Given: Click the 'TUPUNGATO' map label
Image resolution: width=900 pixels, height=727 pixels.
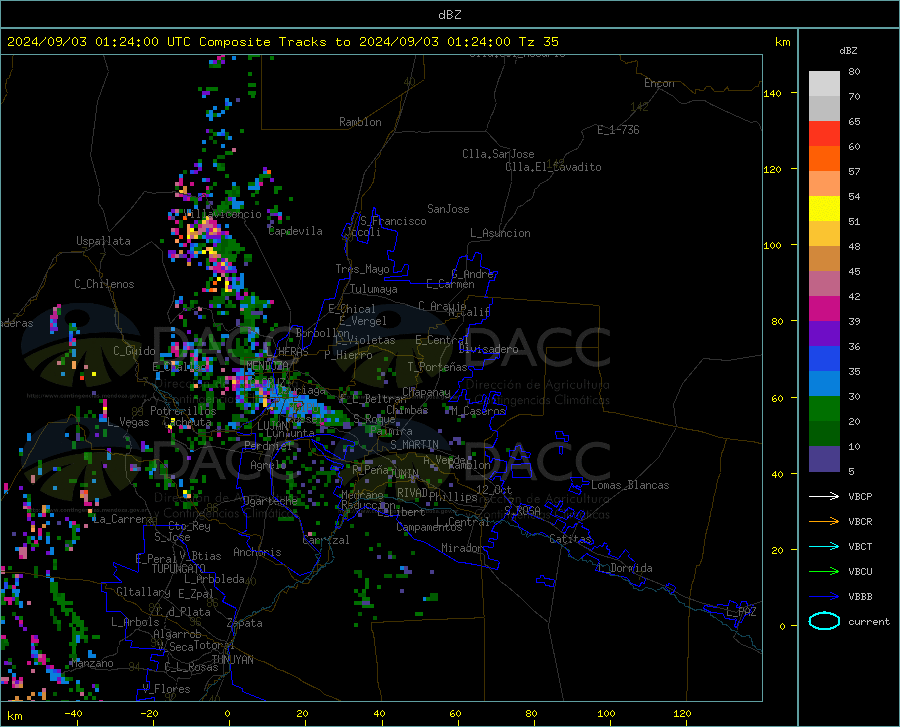Looking at the screenshot, I should click(179, 569).
